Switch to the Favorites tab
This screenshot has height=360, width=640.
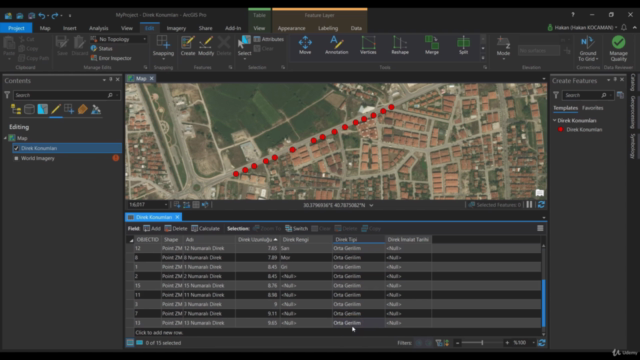click(592, 108)
